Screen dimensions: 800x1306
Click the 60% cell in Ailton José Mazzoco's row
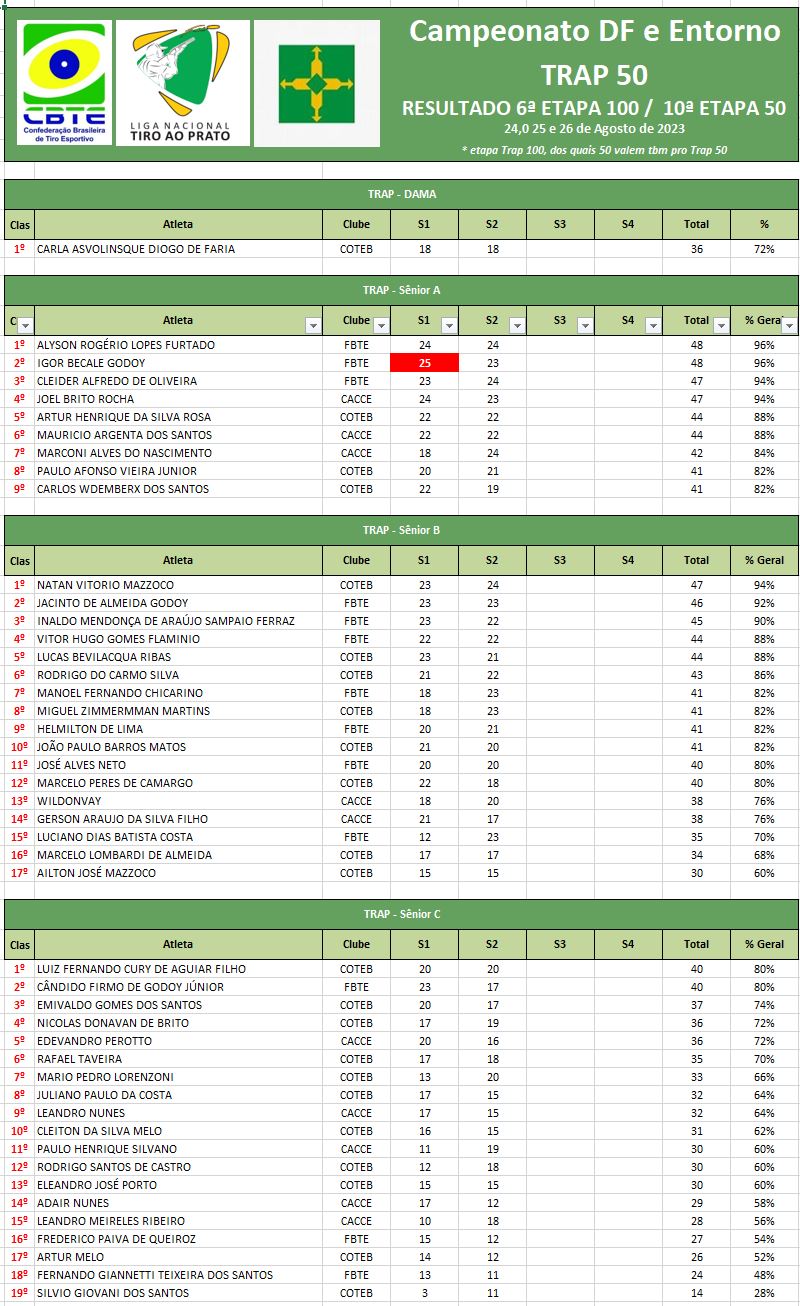[764, 873]
